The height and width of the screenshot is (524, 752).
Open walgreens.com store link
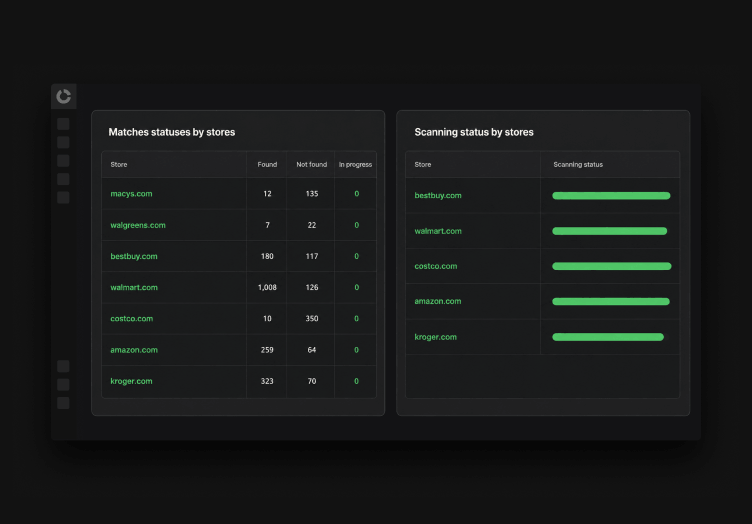pos(138,225)
